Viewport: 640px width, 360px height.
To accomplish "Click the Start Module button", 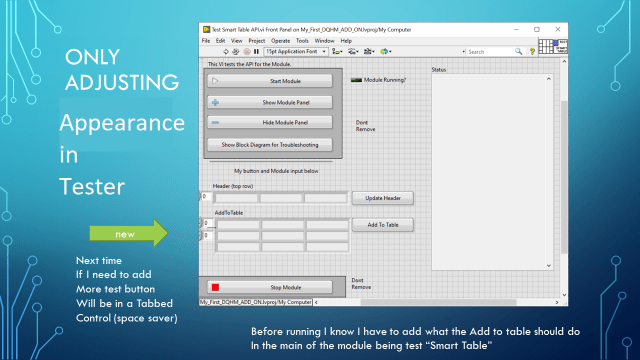I will tap(270, 81).
